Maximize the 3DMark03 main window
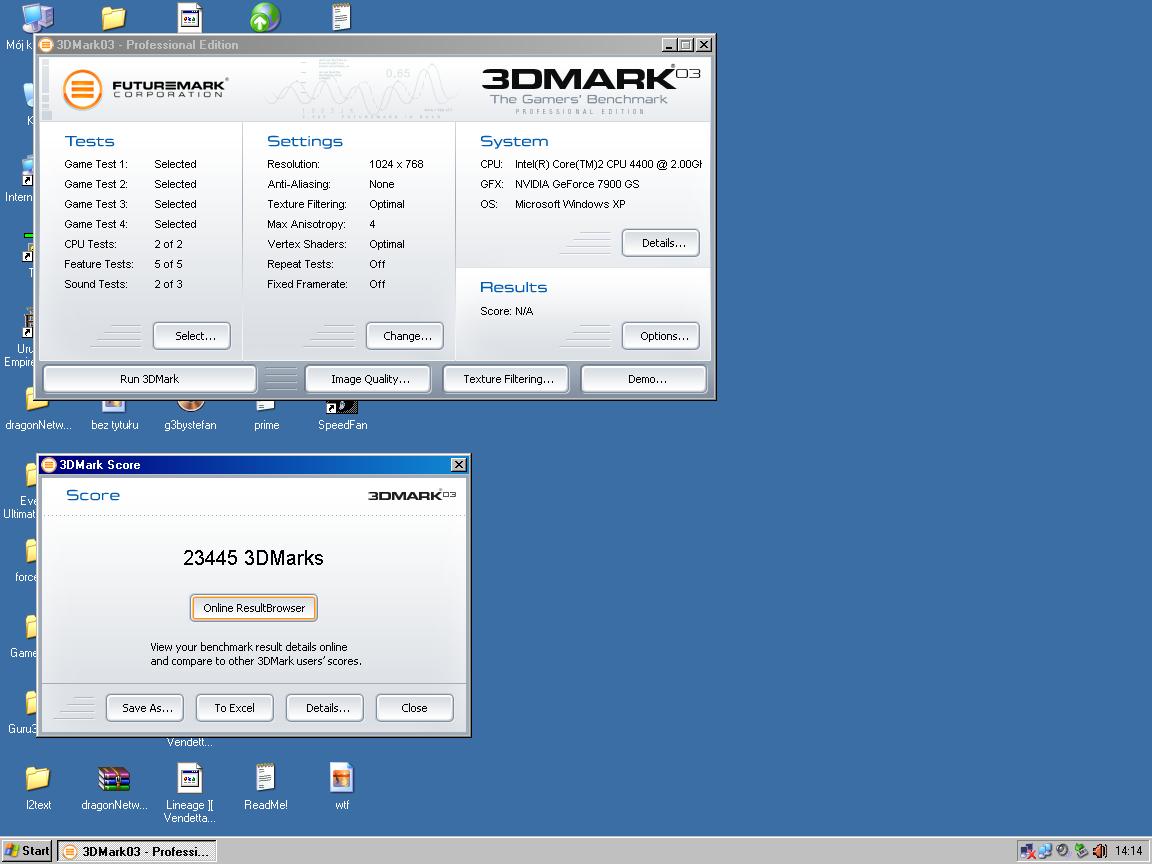Screen dimensions: 1152x864 point(685,45)
